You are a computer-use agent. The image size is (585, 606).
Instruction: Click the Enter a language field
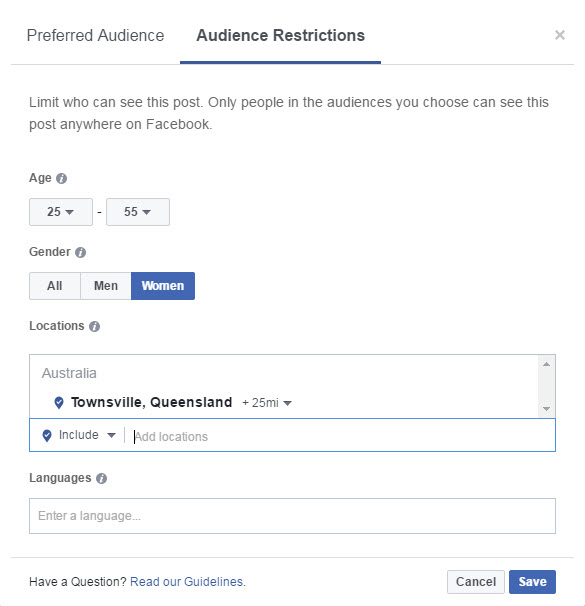(292, 516)
